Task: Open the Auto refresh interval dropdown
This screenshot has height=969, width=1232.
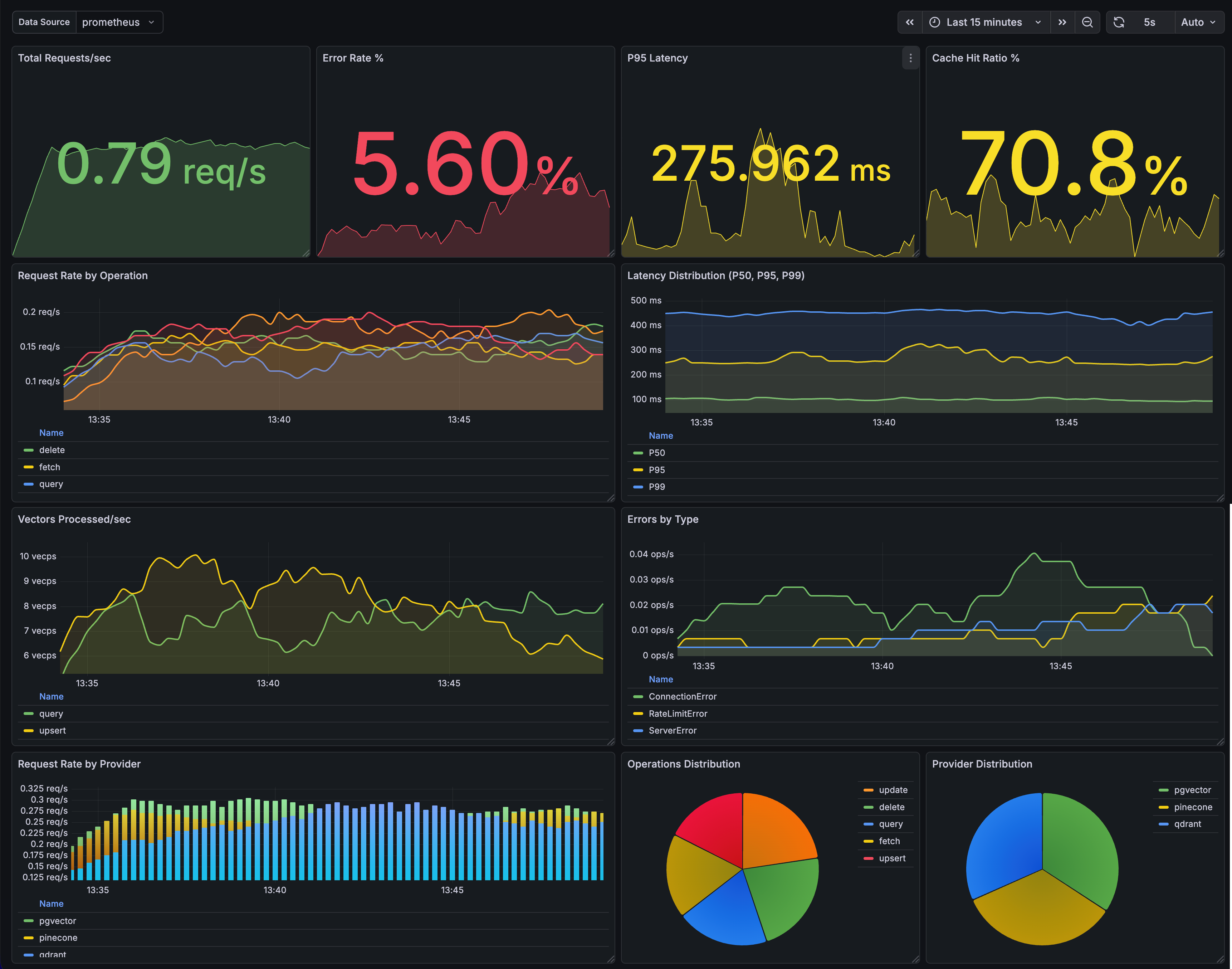Action: [x=1198, y=22]
